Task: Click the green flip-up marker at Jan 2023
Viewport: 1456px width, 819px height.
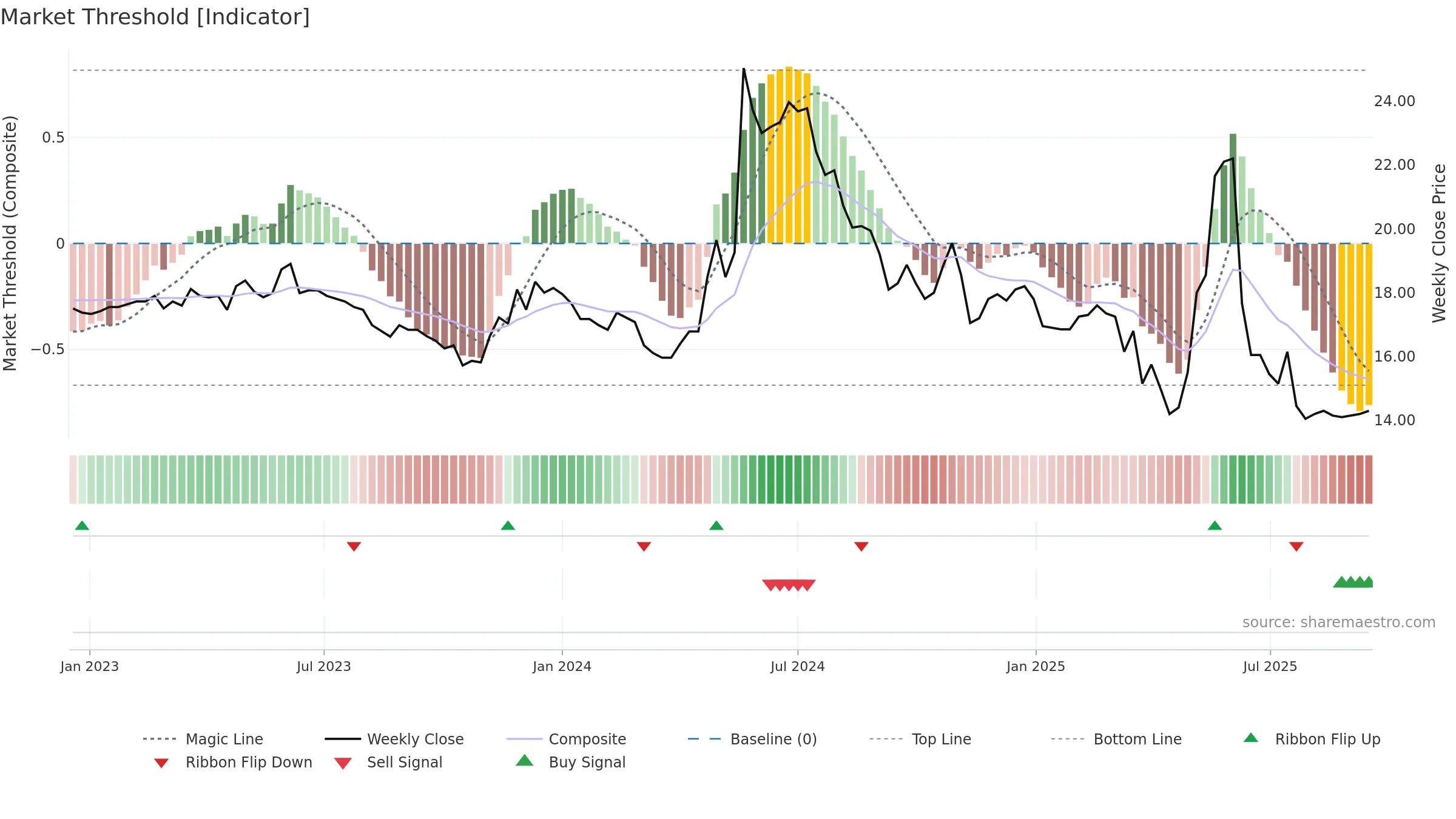Action: [82, 525]
